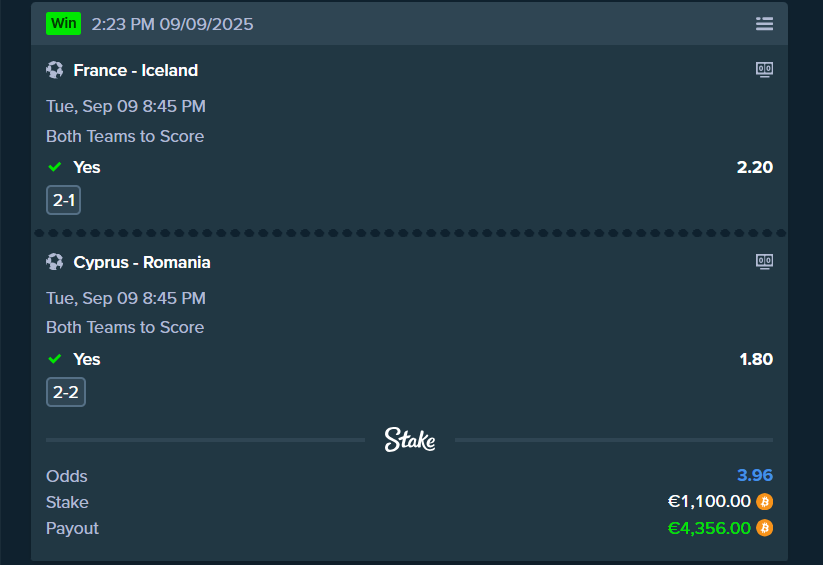
Task: Open the Cyprus - Romania match link
Action: click(x=142, y=262)
